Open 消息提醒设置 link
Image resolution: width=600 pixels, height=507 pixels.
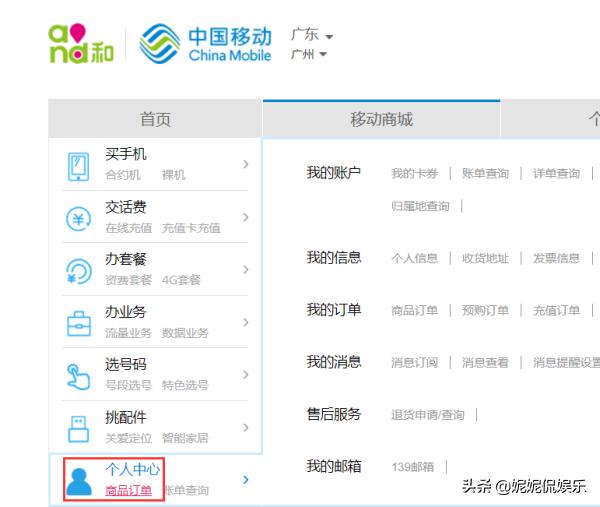566,362
